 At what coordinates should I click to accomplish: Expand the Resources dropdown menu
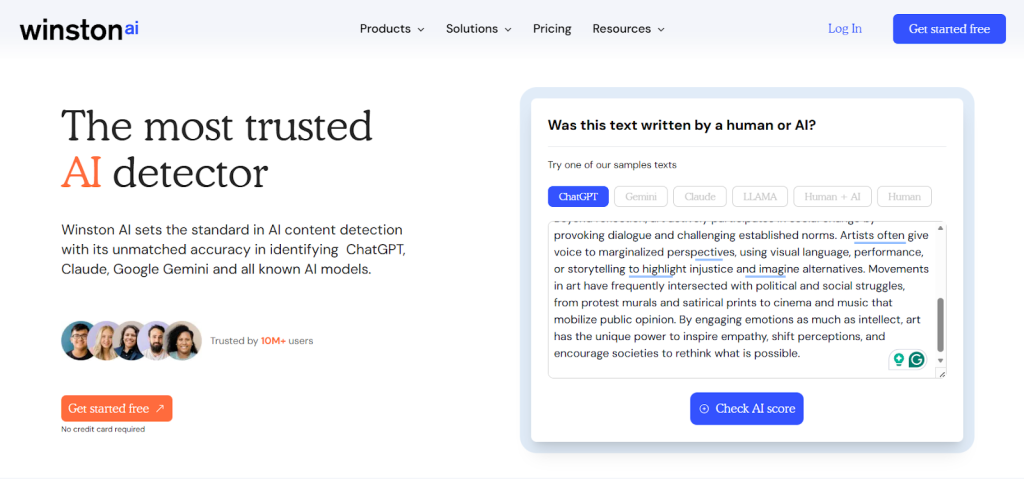628,29
